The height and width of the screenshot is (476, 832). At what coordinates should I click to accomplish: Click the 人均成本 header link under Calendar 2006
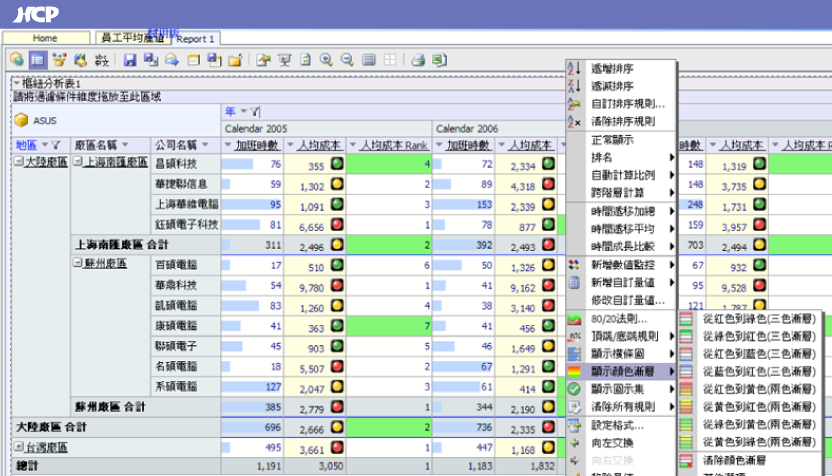coord(531,145)
